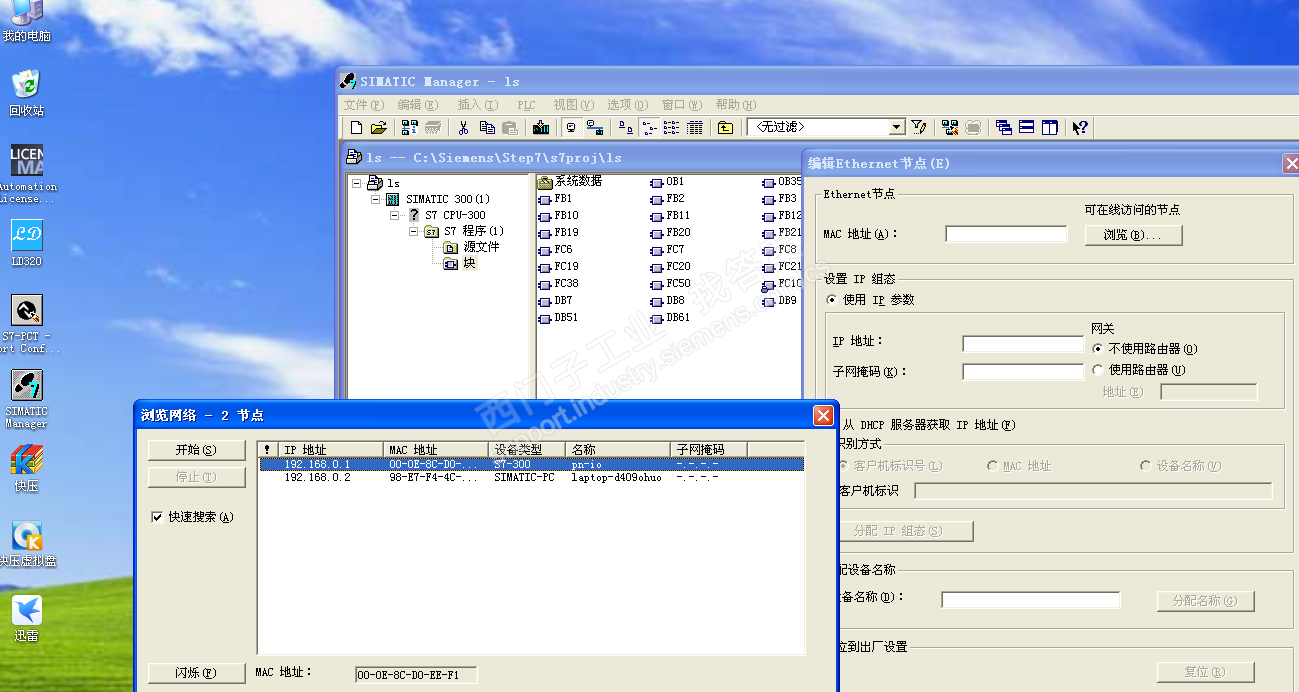Click the Download to PLC icon
This screenshot has height=692, width=1299.
coord(541,128)
